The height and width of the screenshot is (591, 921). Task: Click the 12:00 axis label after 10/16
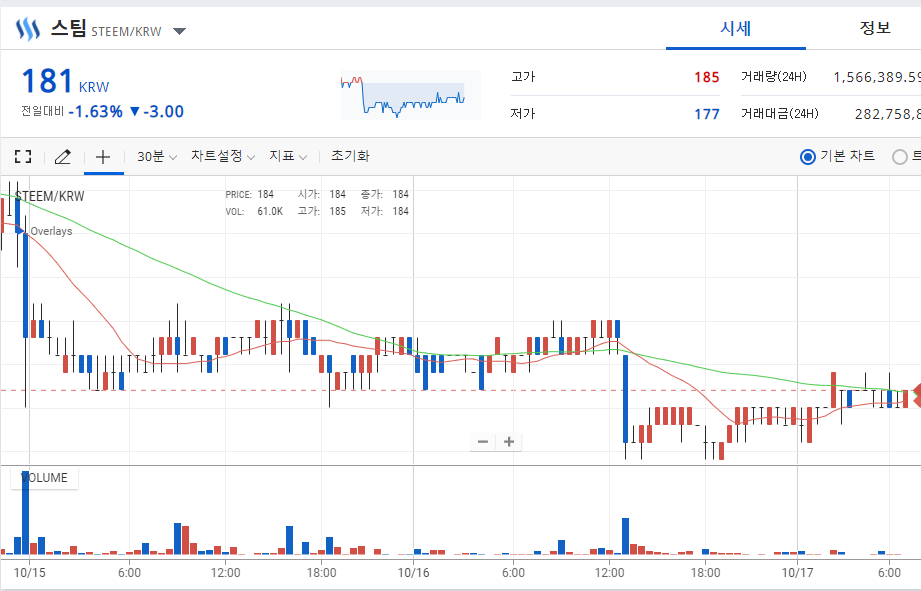609,572
